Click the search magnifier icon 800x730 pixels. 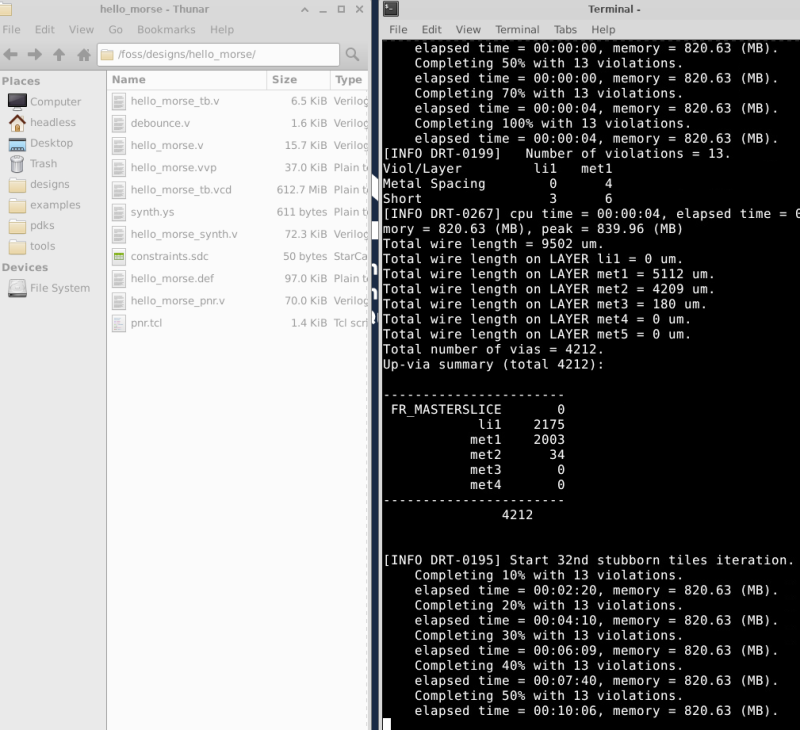click(352, 54)
